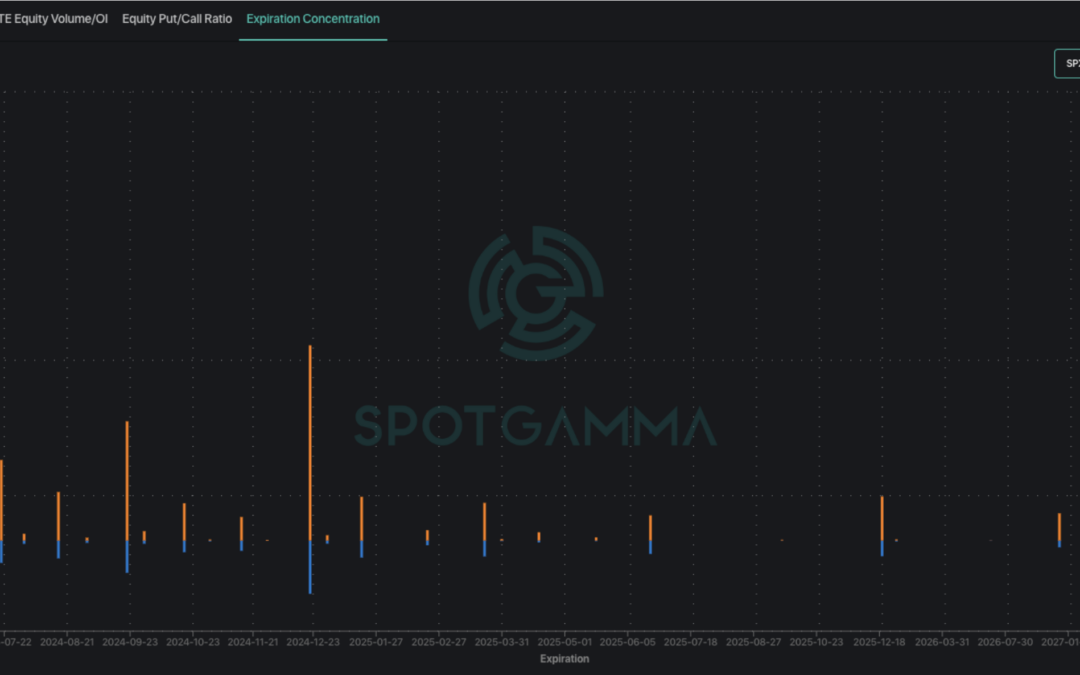Click the tallest orange bar at 2024-12-23

click(x=311, y=443)
